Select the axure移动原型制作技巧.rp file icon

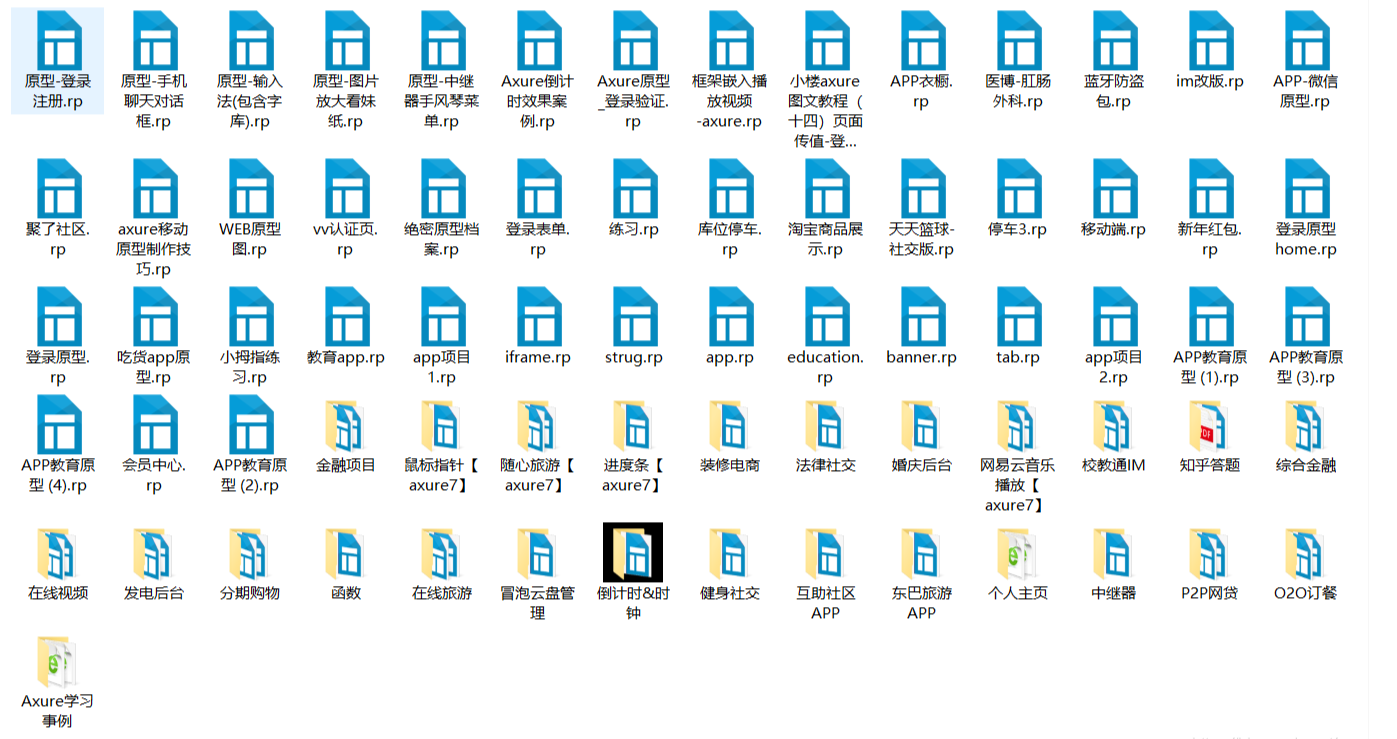[155, 188]
